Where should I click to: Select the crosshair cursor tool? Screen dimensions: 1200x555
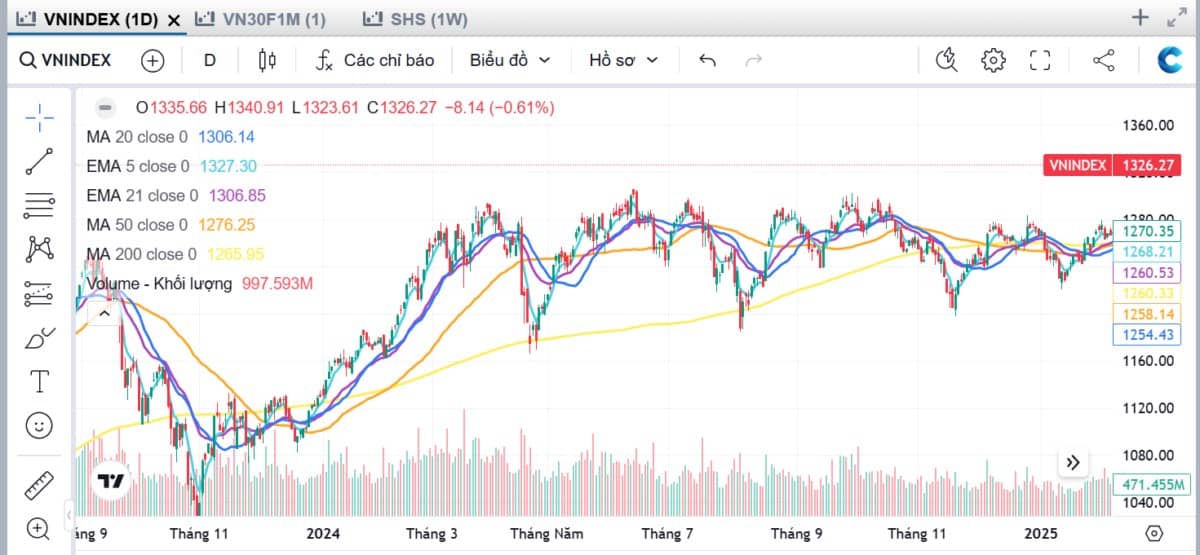pyautogui.click(x=40, y=117)
